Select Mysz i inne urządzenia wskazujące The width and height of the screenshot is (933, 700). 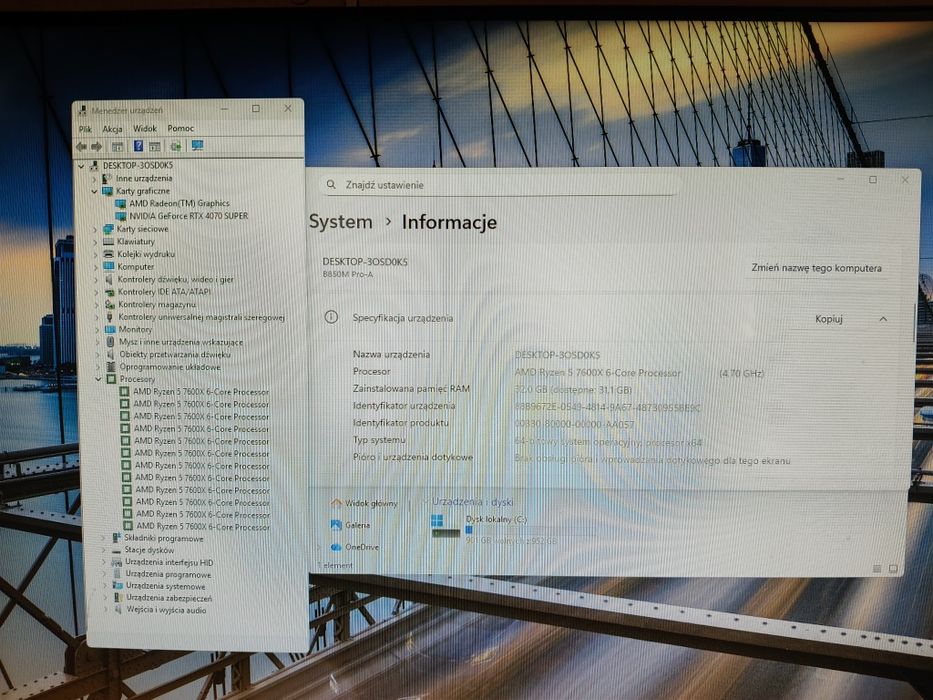click(181, 342)
